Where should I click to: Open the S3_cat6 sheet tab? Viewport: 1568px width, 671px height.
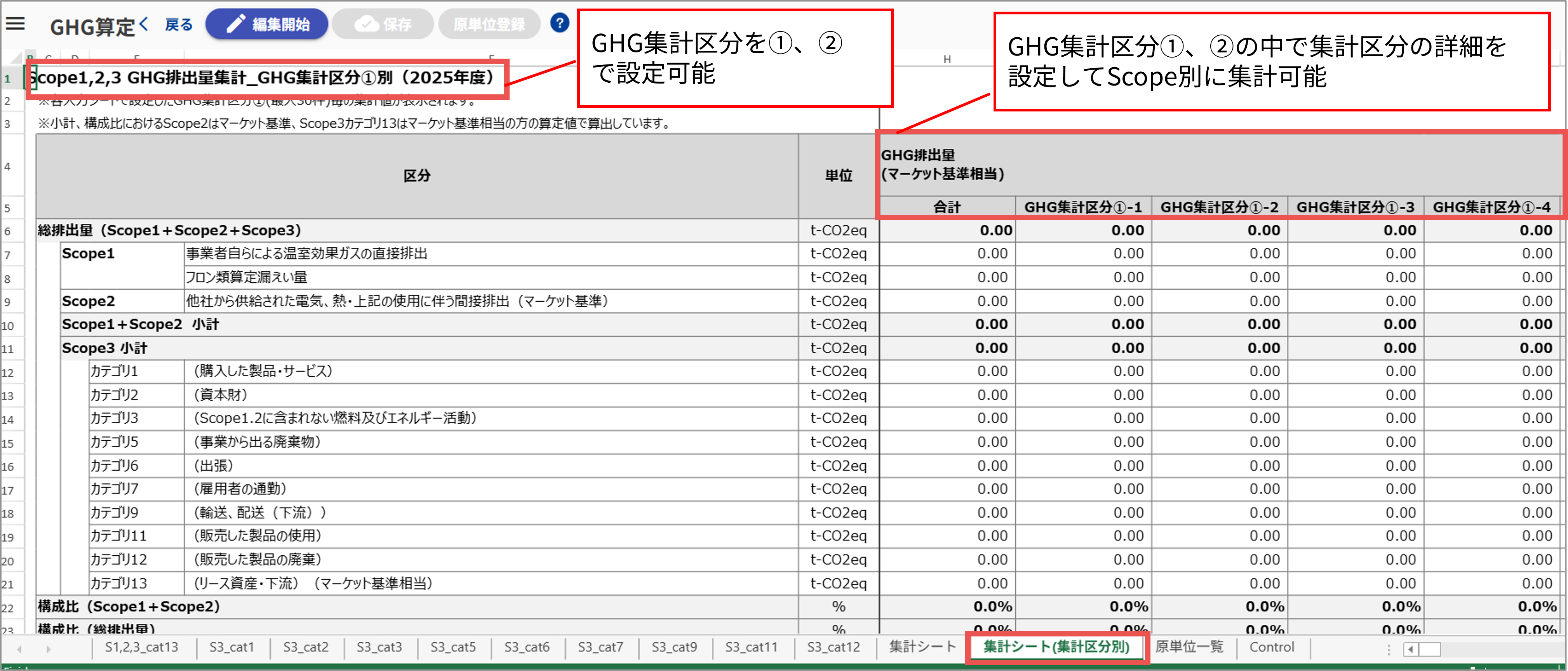[527, 647]
